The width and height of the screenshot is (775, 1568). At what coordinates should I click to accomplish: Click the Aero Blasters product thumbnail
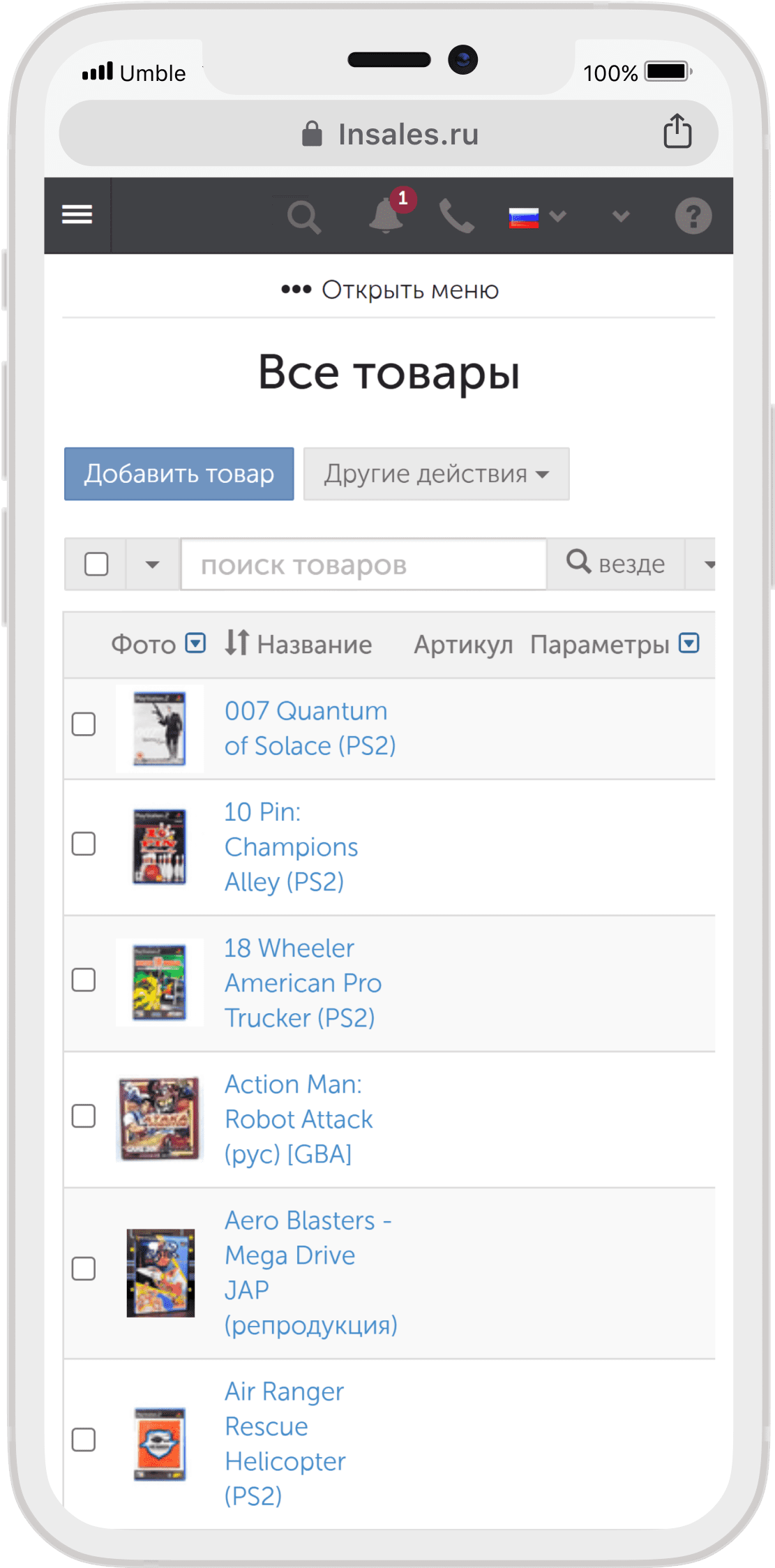tap(160, 1273)
